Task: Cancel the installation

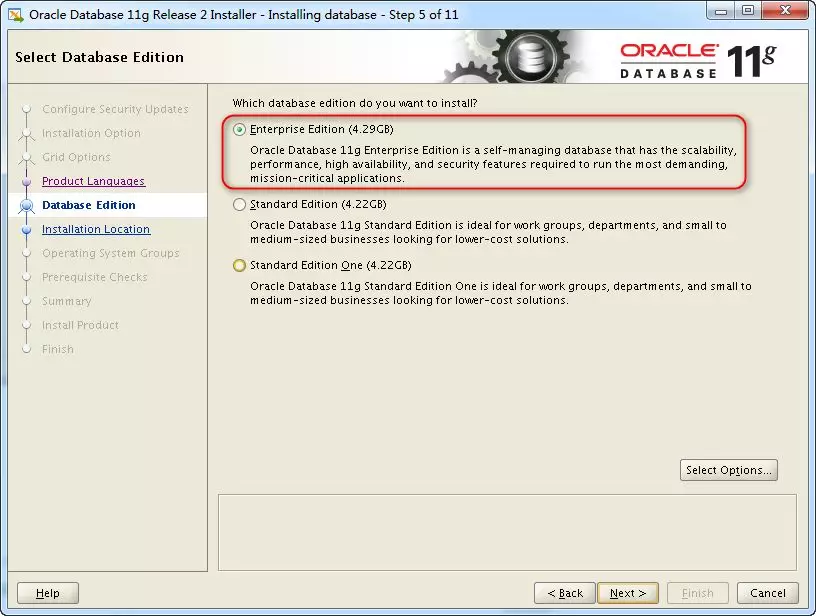Action: point(768,593)
